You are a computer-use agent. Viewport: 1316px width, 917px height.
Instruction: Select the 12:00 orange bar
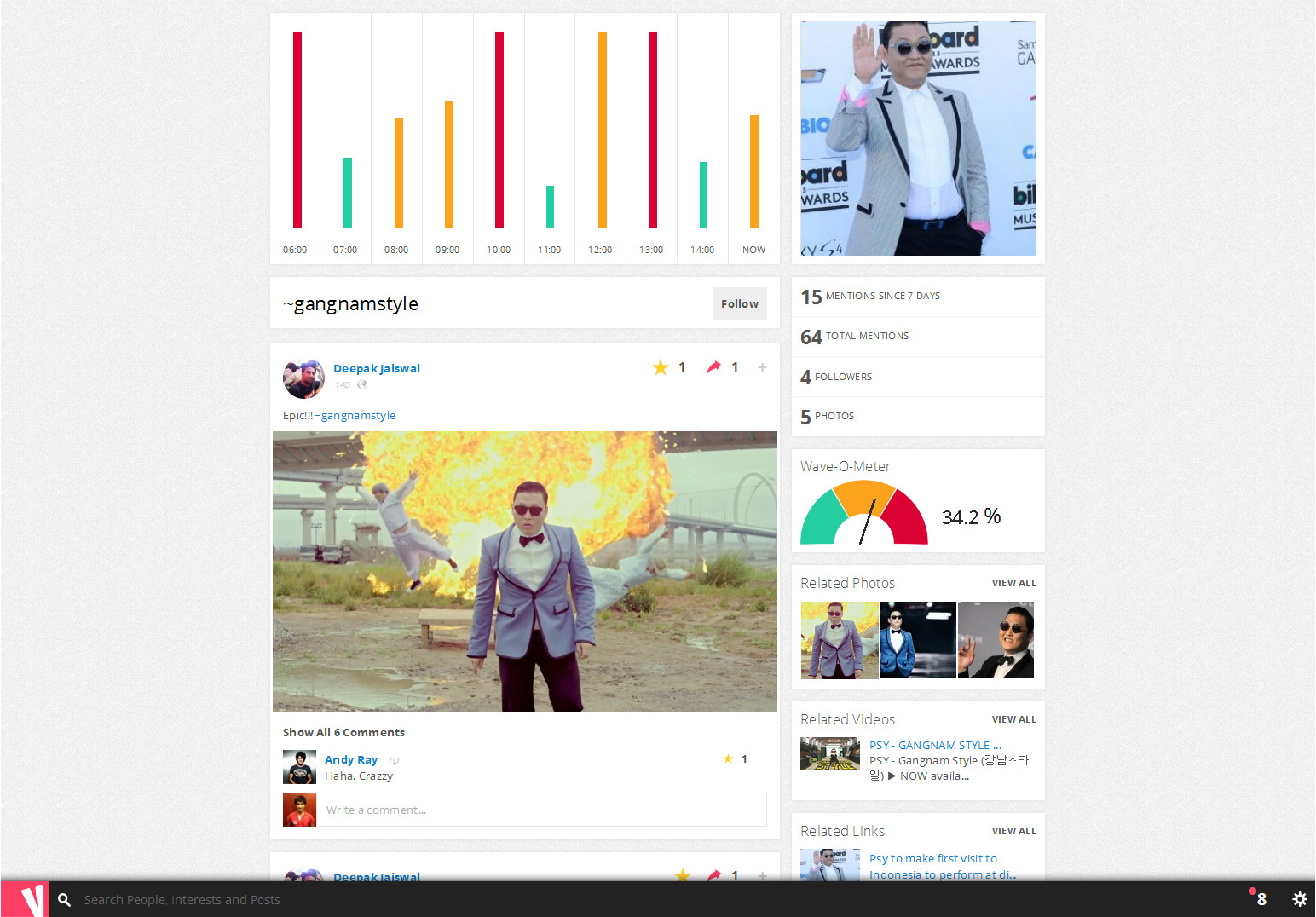pos(603,130)
